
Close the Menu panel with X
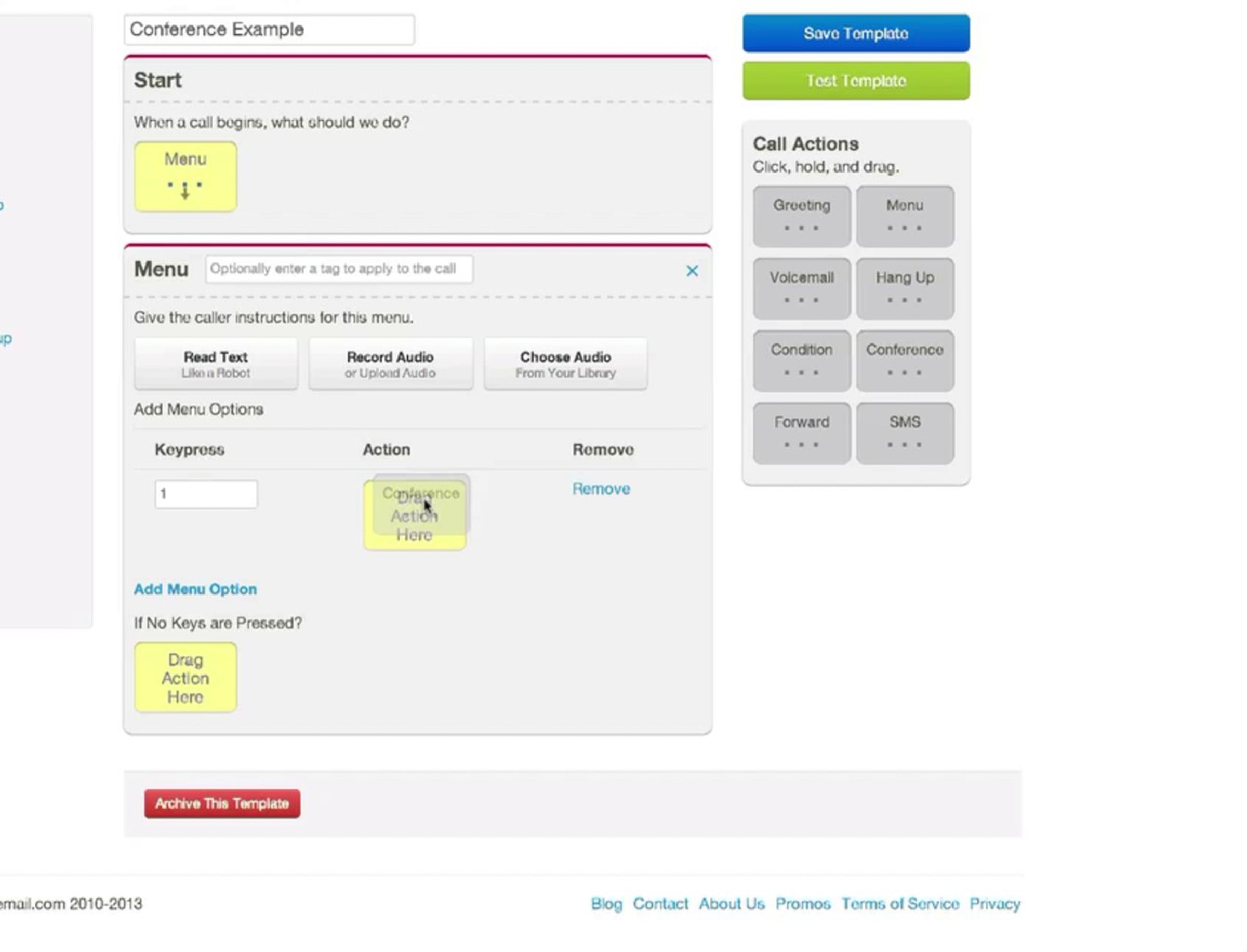[692, 271]
